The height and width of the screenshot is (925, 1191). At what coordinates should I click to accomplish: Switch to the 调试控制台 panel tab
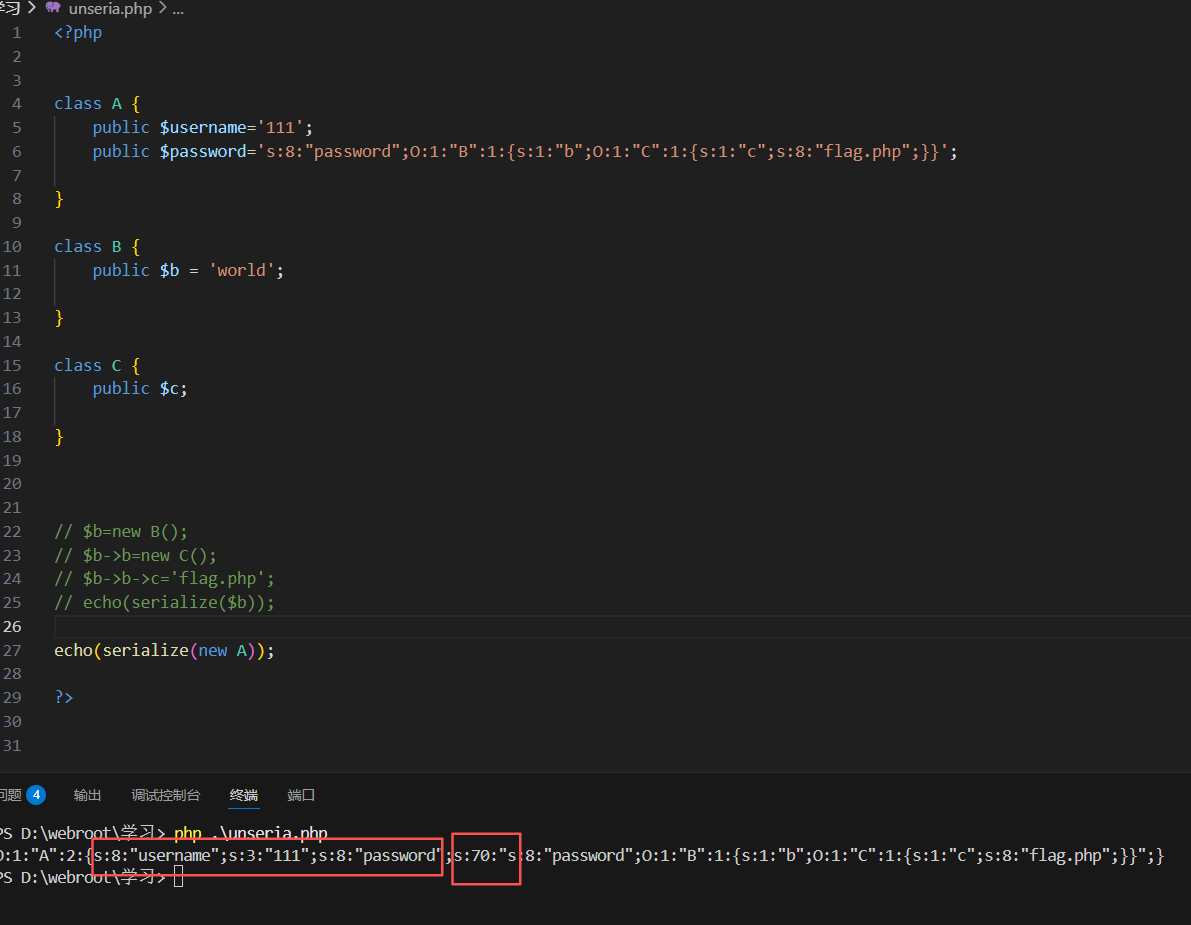pyautogui.click(x=166, y=795)
